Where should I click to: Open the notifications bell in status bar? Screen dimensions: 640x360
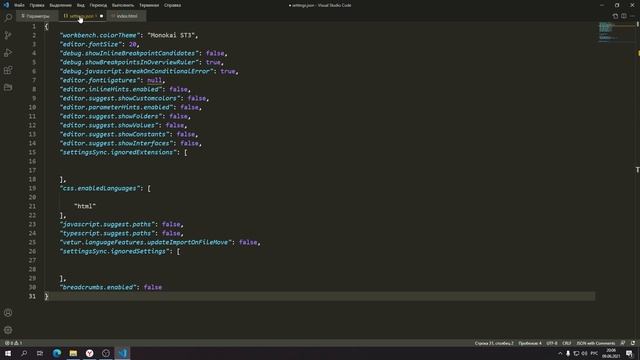pyautogui.click(x=633, y=343)
